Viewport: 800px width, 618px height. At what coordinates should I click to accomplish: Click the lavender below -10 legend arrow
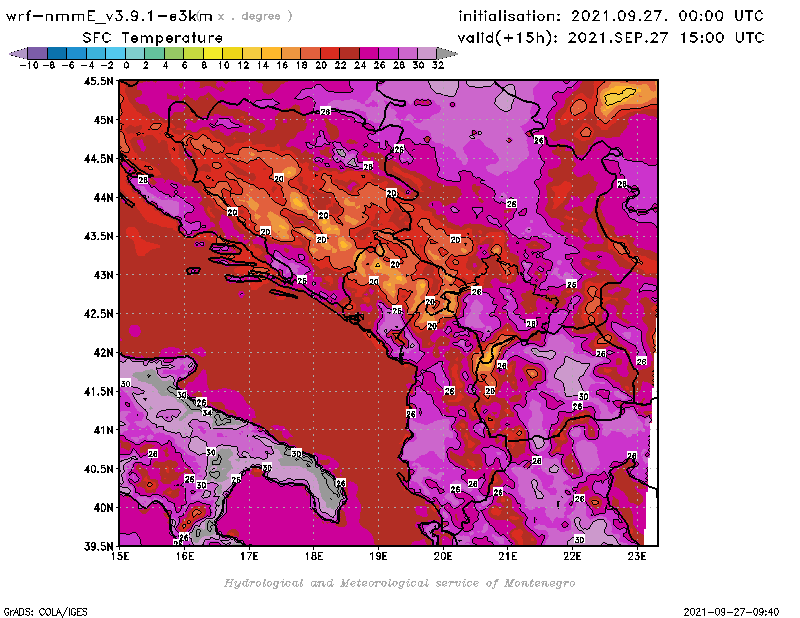[x=18, y=53]
